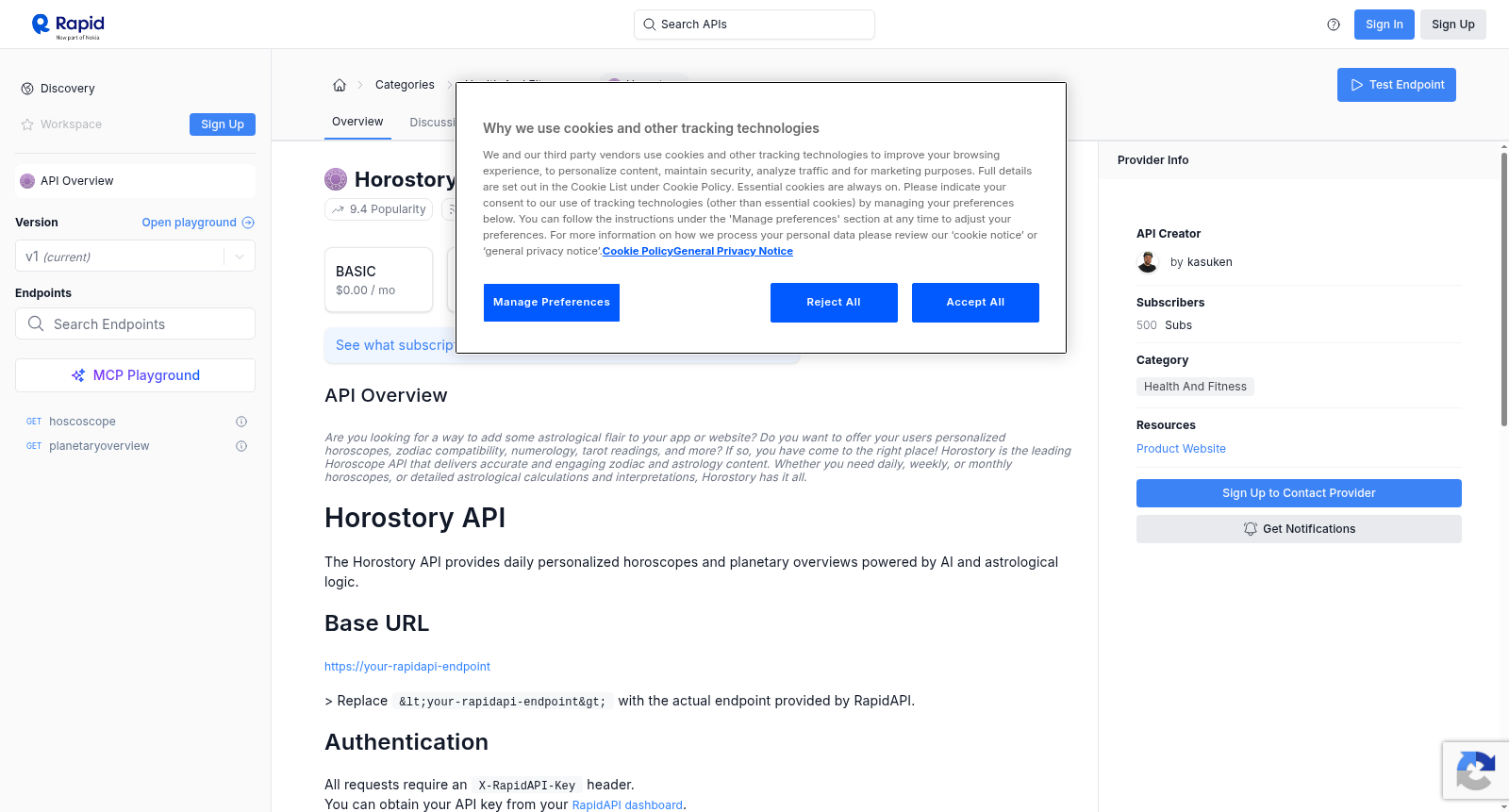Expand the v1 (current) version dropdown

(135, 257)
